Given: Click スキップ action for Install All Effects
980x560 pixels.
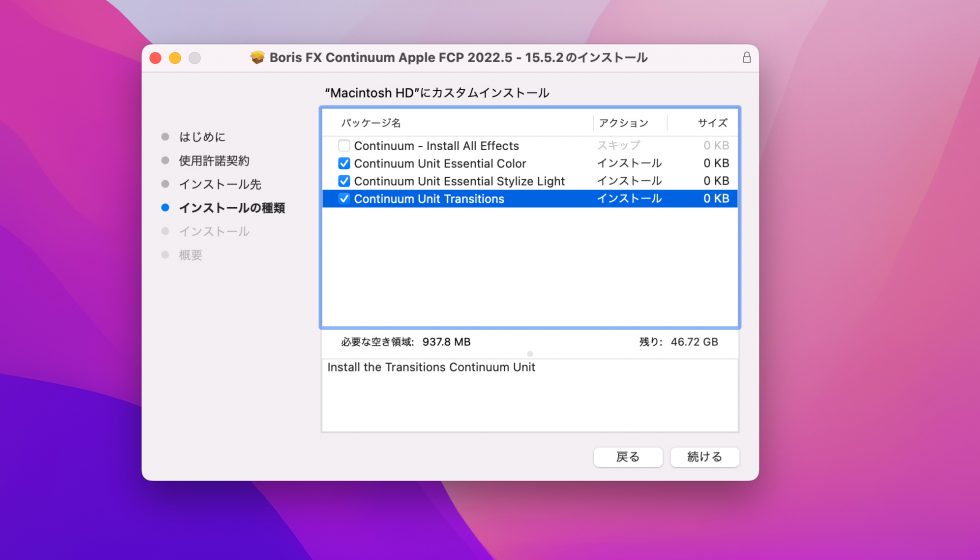Looking at the screenshot, I should tap(618, 145).
